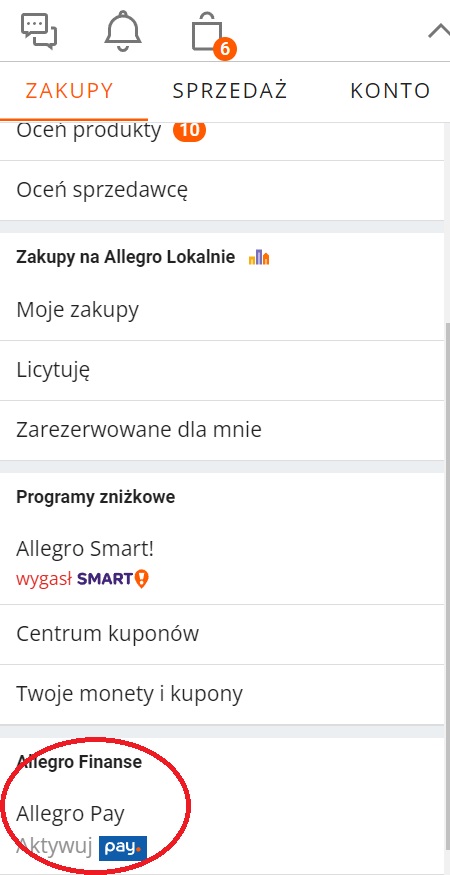Open the shopping bag cart icon
450x875 pixels.
pyautogui.click(x=207, y=32)
